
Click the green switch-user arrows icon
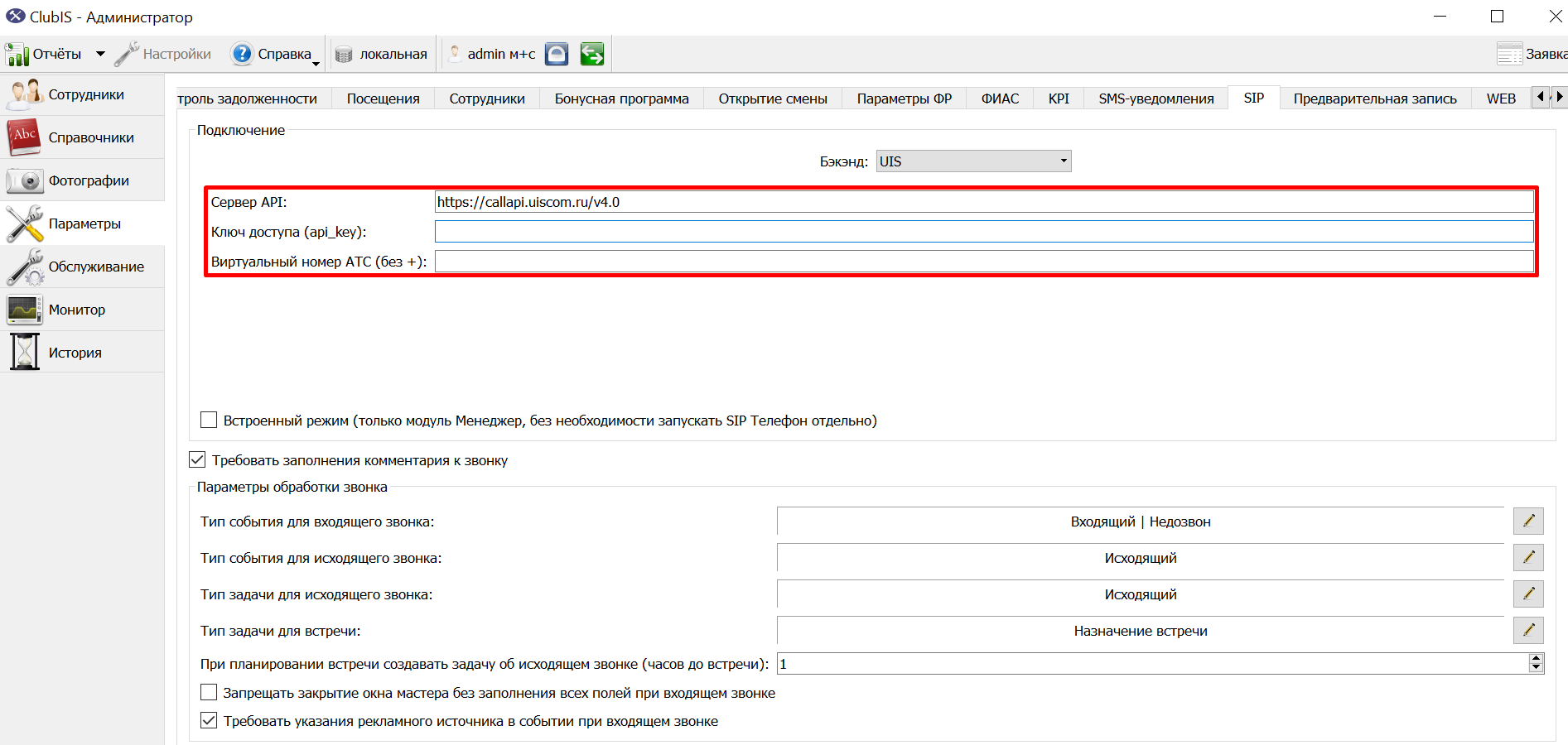592,54
